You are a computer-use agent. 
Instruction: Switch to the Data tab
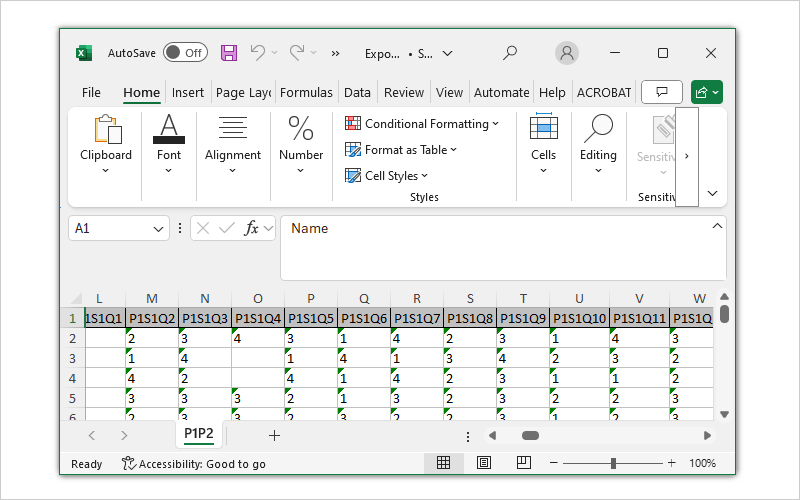[x=357, y=92]
